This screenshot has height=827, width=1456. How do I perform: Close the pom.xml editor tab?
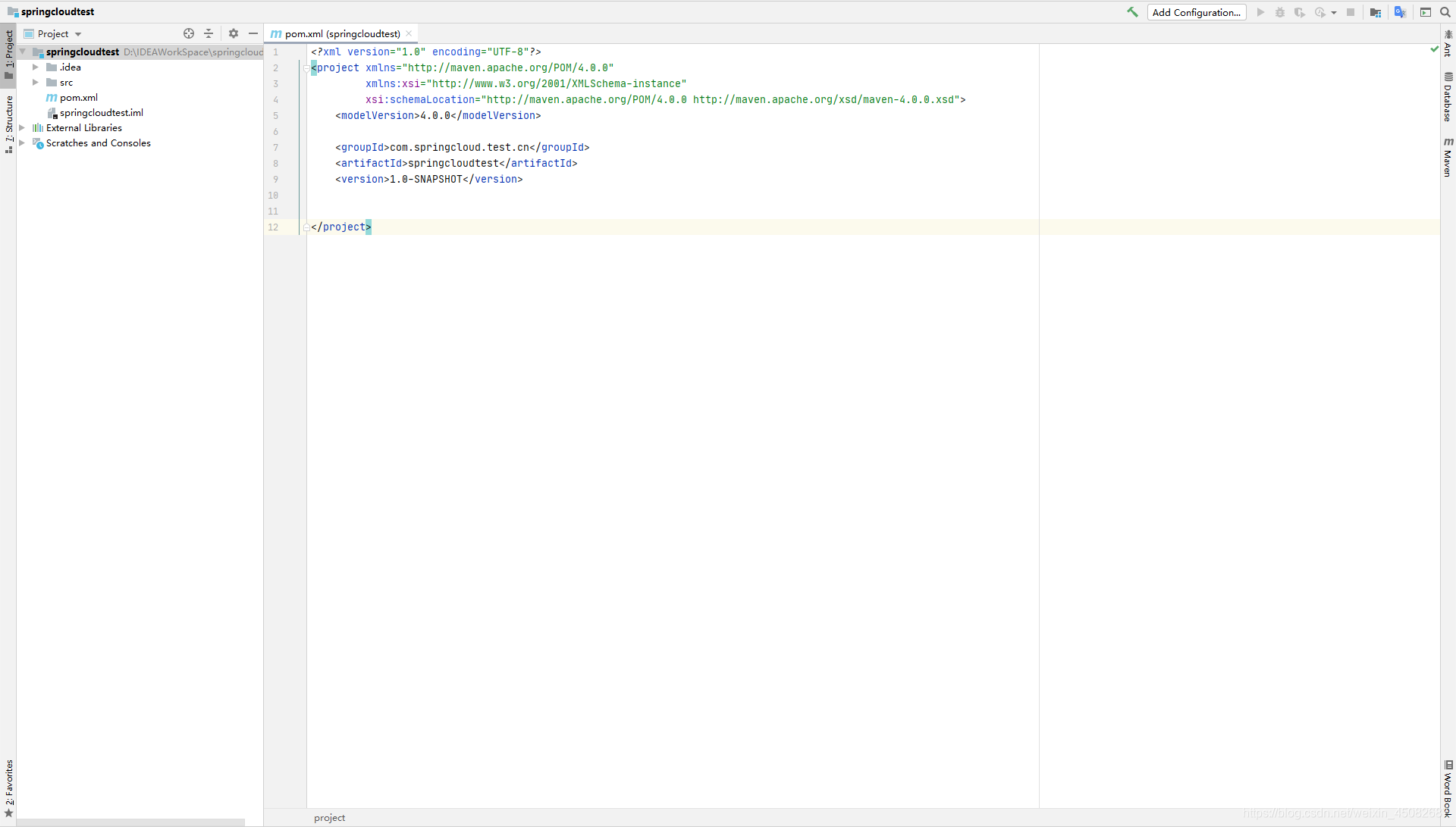tap(409, 33)
